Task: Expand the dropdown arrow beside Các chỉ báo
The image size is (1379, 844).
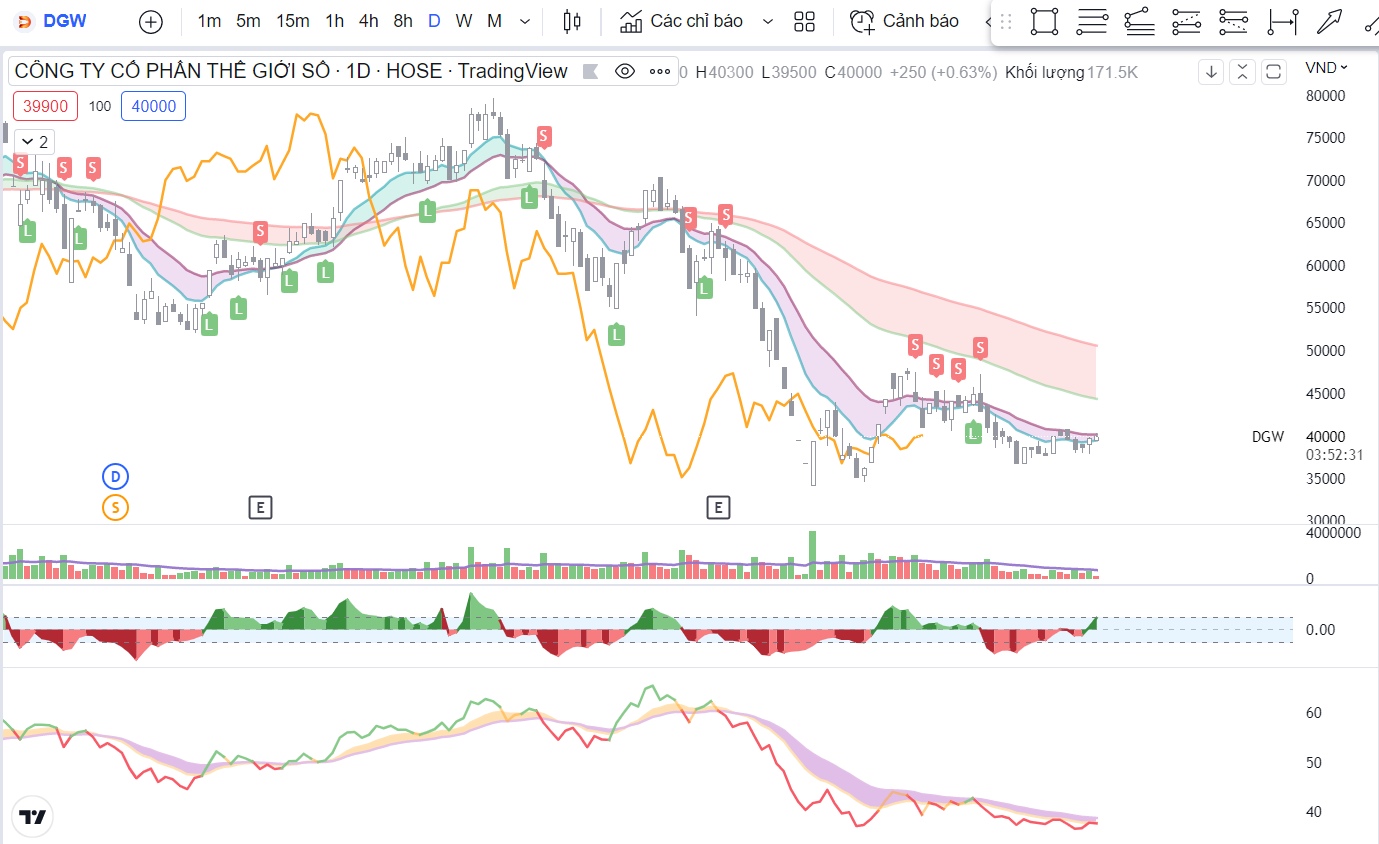Action: [x=768, y=21]
